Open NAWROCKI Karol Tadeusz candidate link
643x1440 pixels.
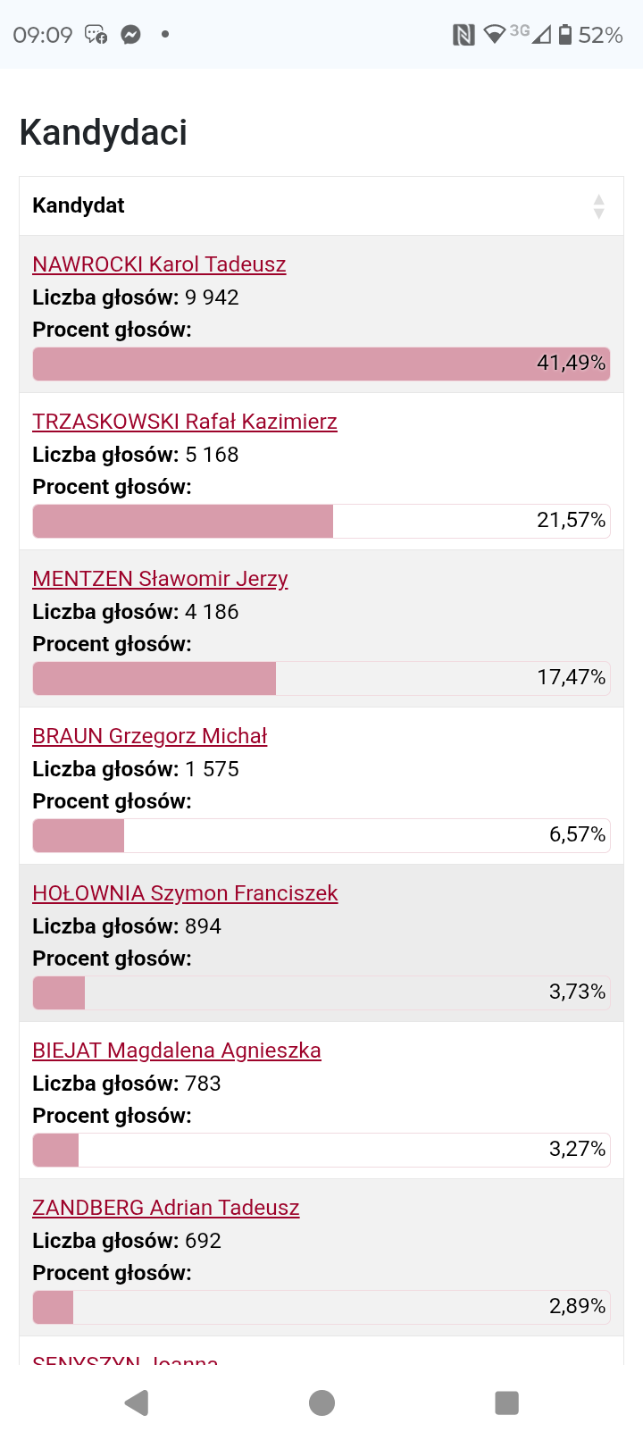click(159, 264)
